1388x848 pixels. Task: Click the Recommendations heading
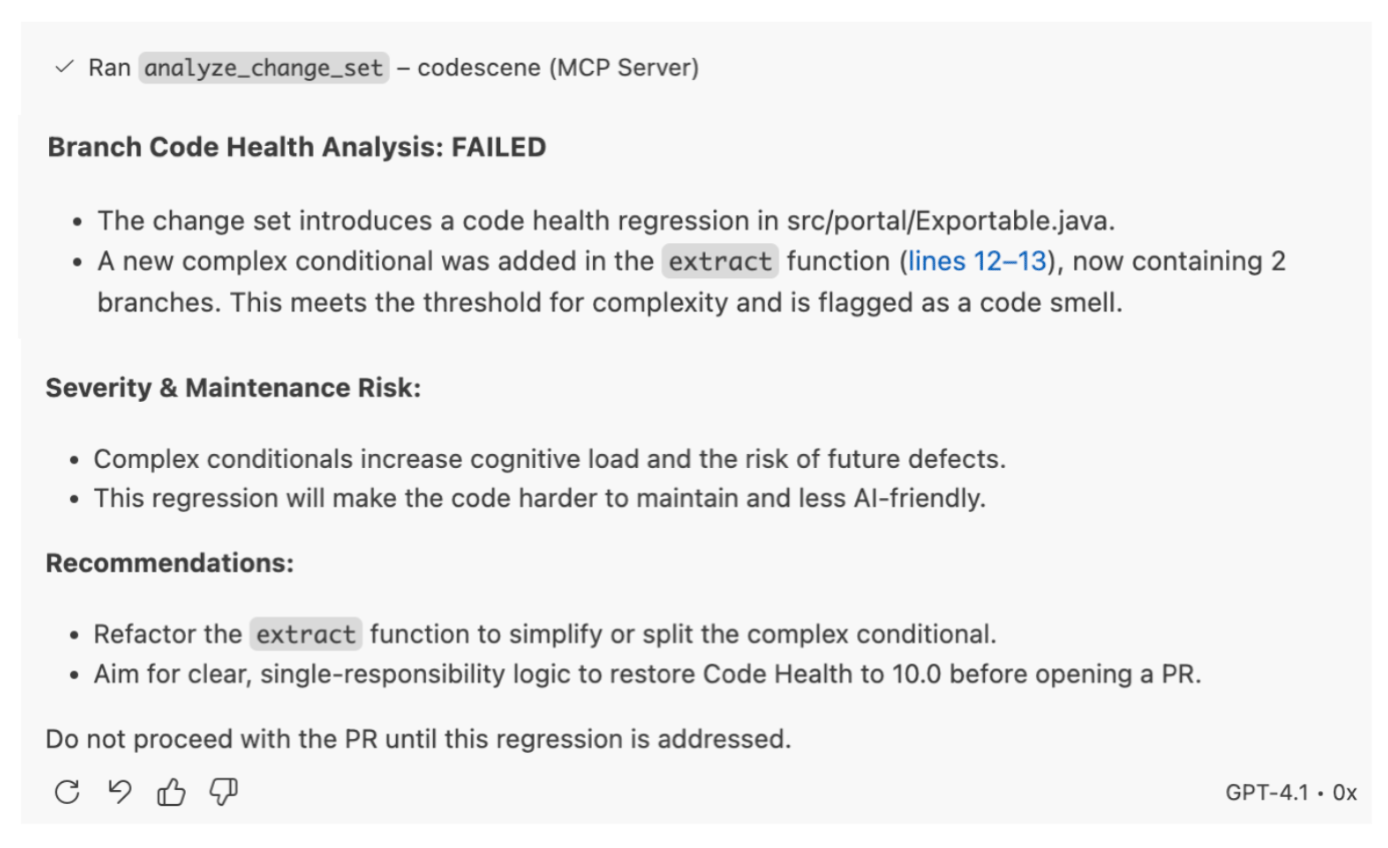[170, 563]
